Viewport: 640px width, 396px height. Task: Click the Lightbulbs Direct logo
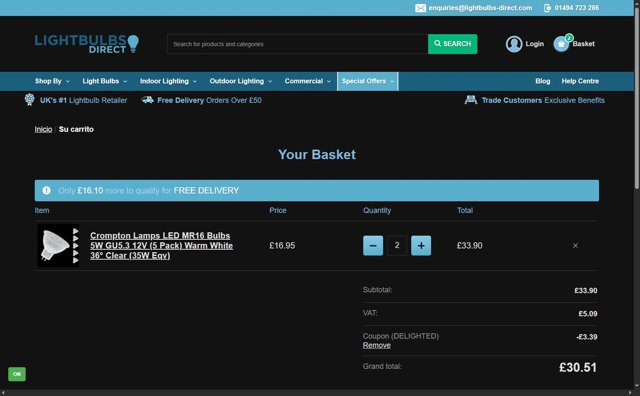pos(87,44)
